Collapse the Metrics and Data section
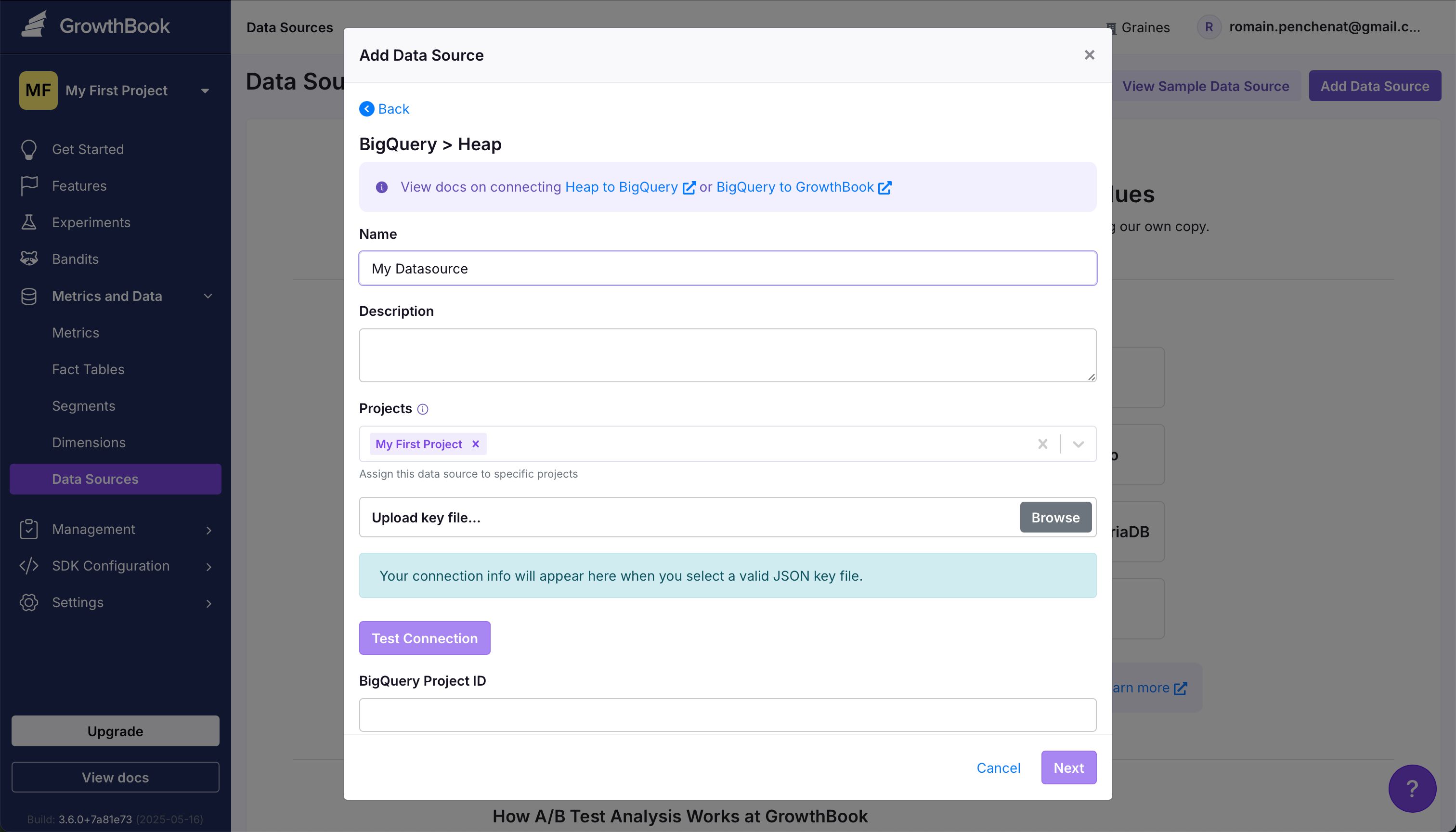The image size is (1456, 832). click(208, 296)
